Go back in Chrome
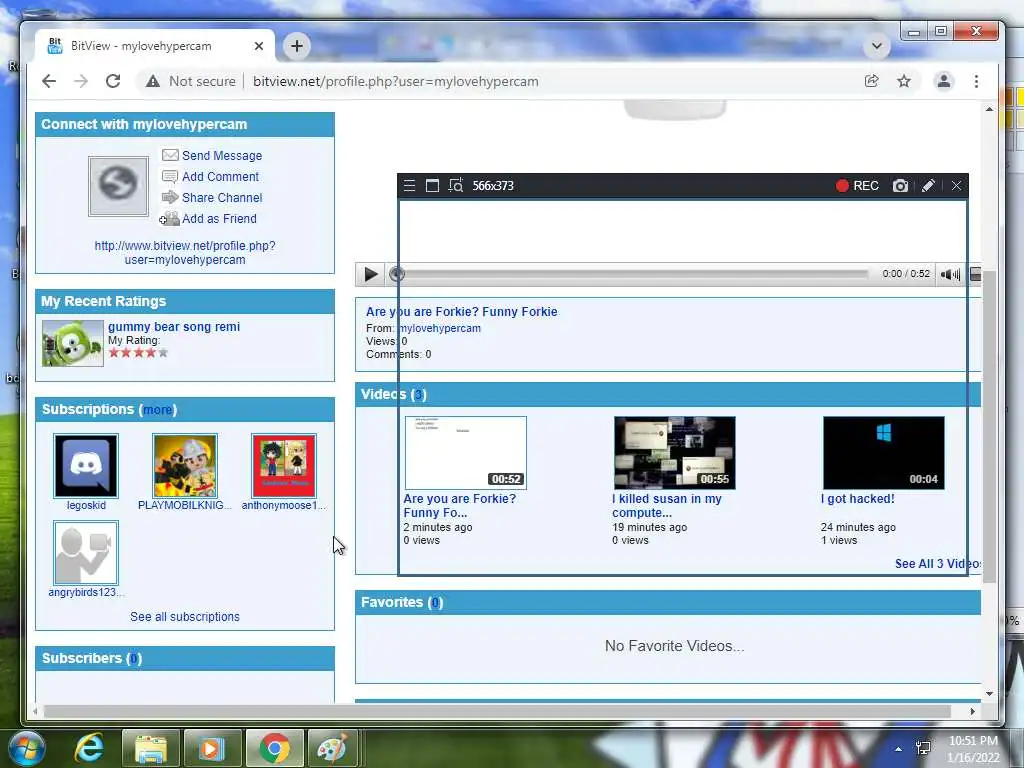1024x768 pixels. pyautogui.click(x=49, y=81)
